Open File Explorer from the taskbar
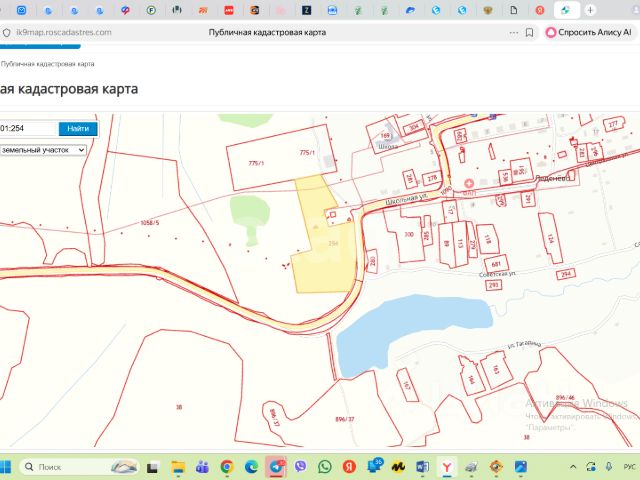Image resolution: width=640 pixels, height=480 pixels. pyautogui.click(x=179, y=467)
